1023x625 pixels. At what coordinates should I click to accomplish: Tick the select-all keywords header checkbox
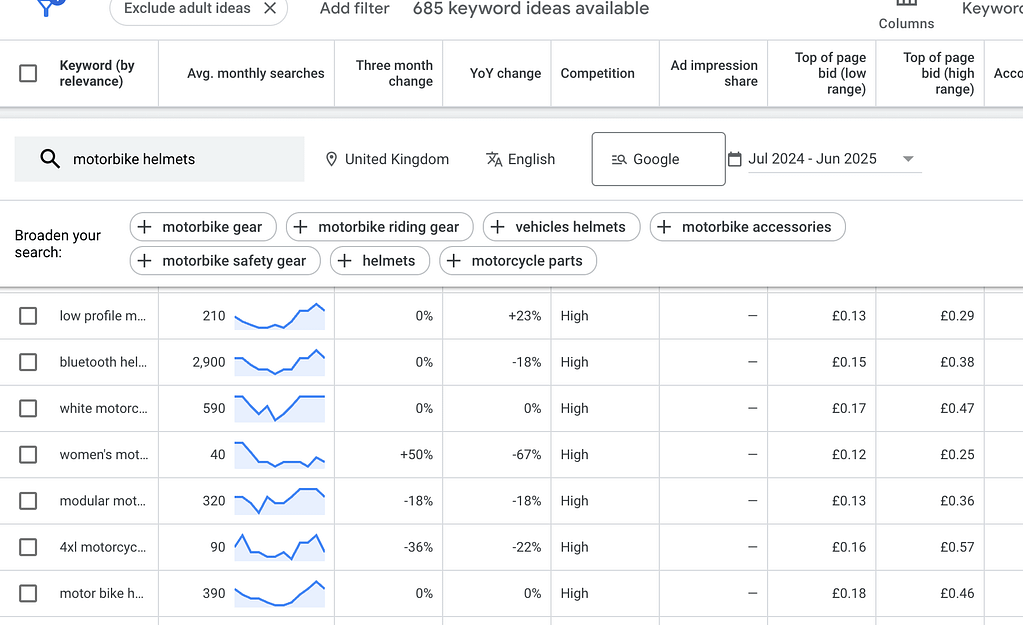tap(28, 73)
